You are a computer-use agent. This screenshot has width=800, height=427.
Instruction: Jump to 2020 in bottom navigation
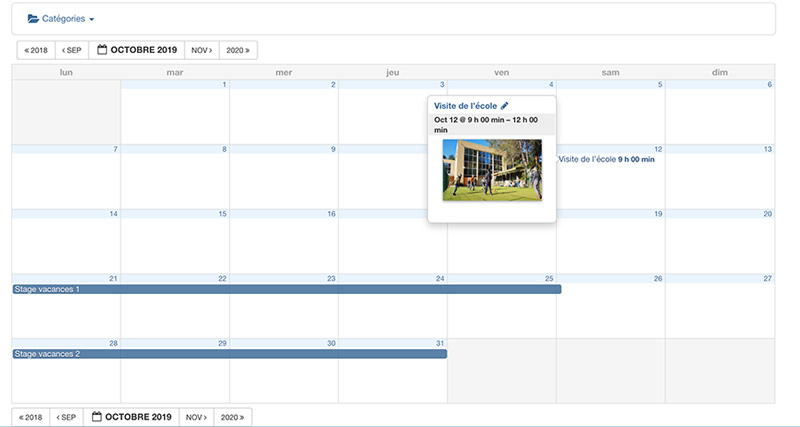point(233,417)
